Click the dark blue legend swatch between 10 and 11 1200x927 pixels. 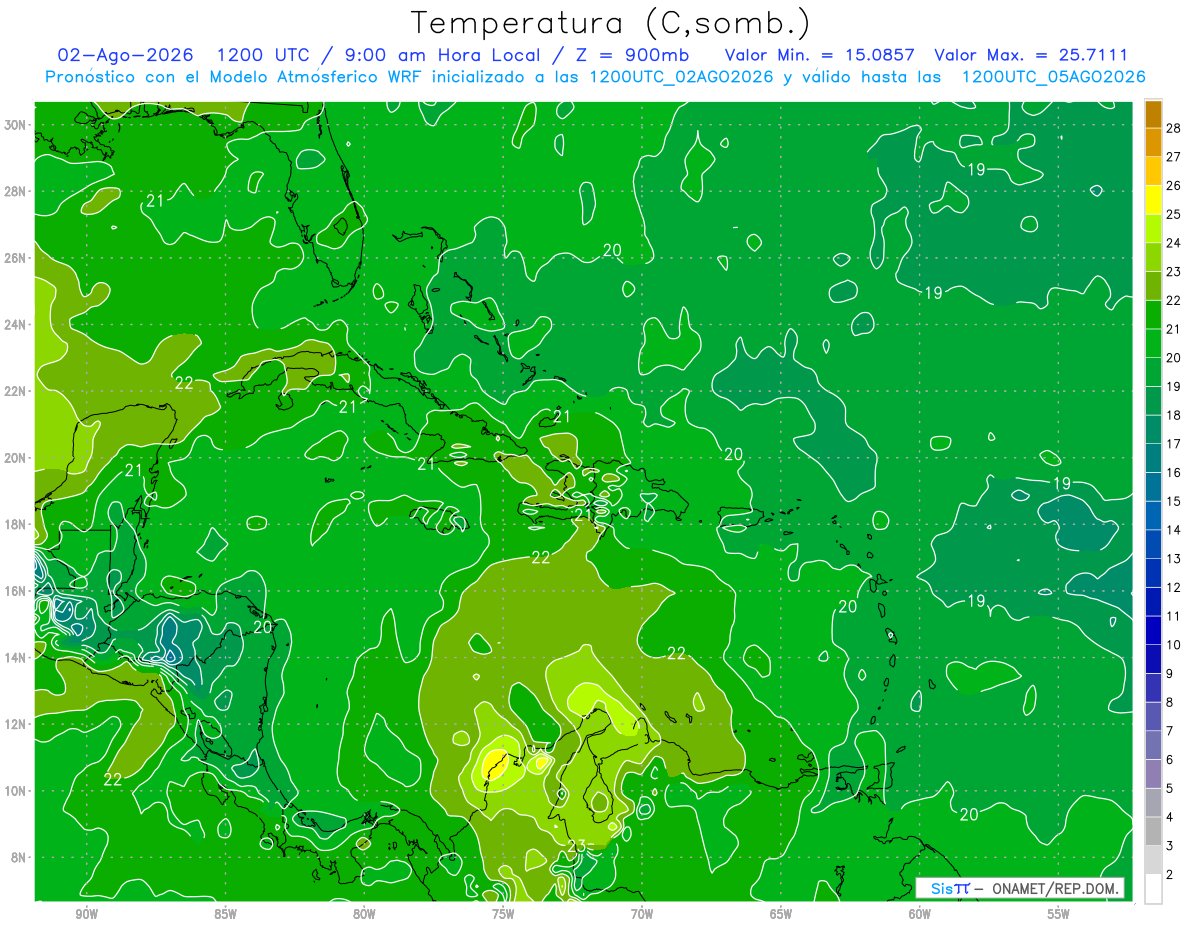(x=1153, y=631)
